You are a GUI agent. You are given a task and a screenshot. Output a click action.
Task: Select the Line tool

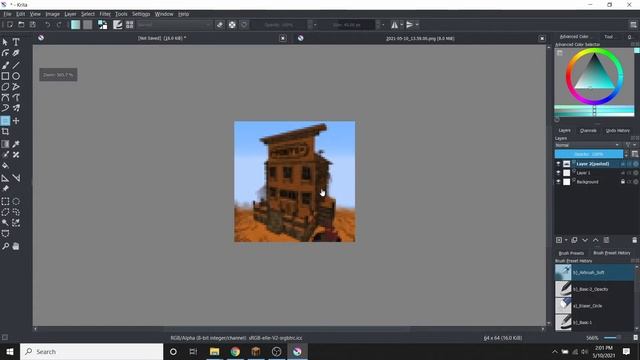16,65
